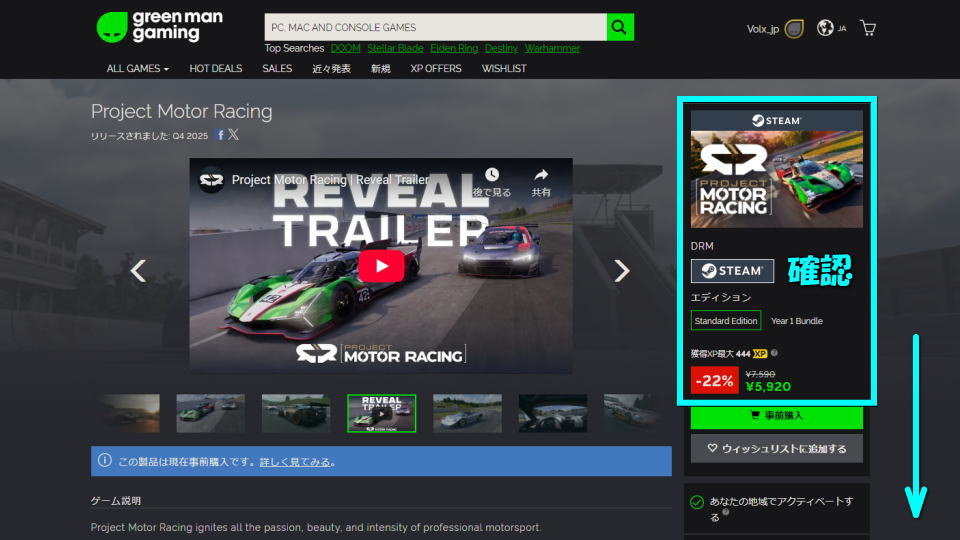Image resolution: width=960 pixels, height=540 pixels.
Task: Share on X (Twitter) icon
Action: pos(233,135)
